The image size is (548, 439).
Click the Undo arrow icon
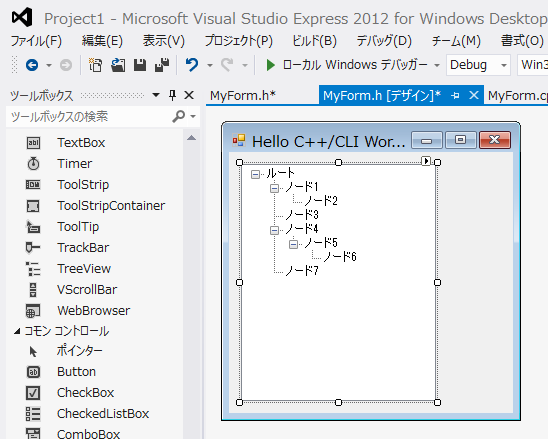[192, 65]
